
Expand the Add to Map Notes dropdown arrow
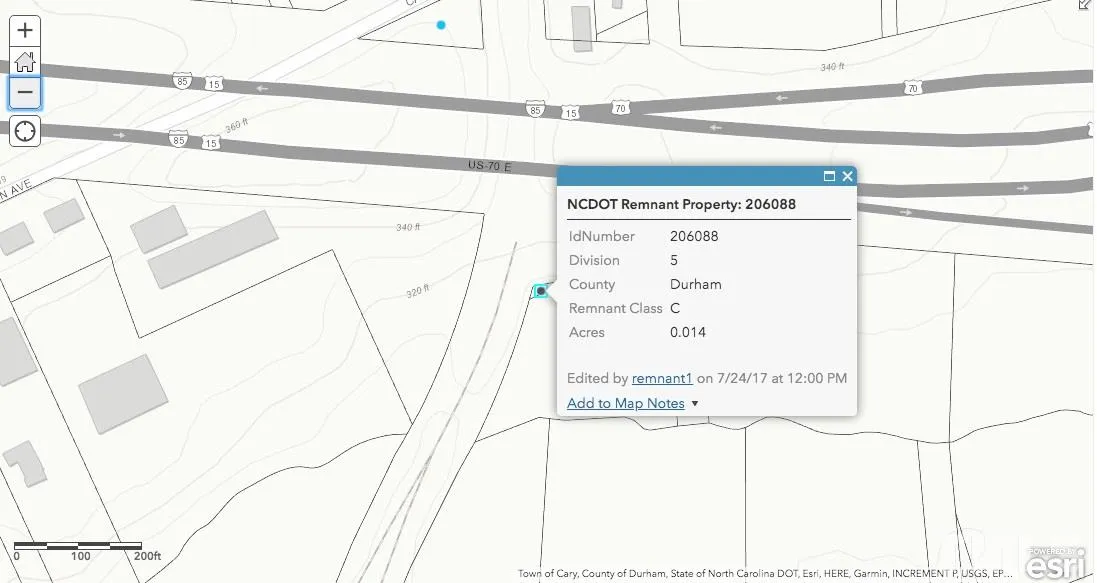coord(697,403)
